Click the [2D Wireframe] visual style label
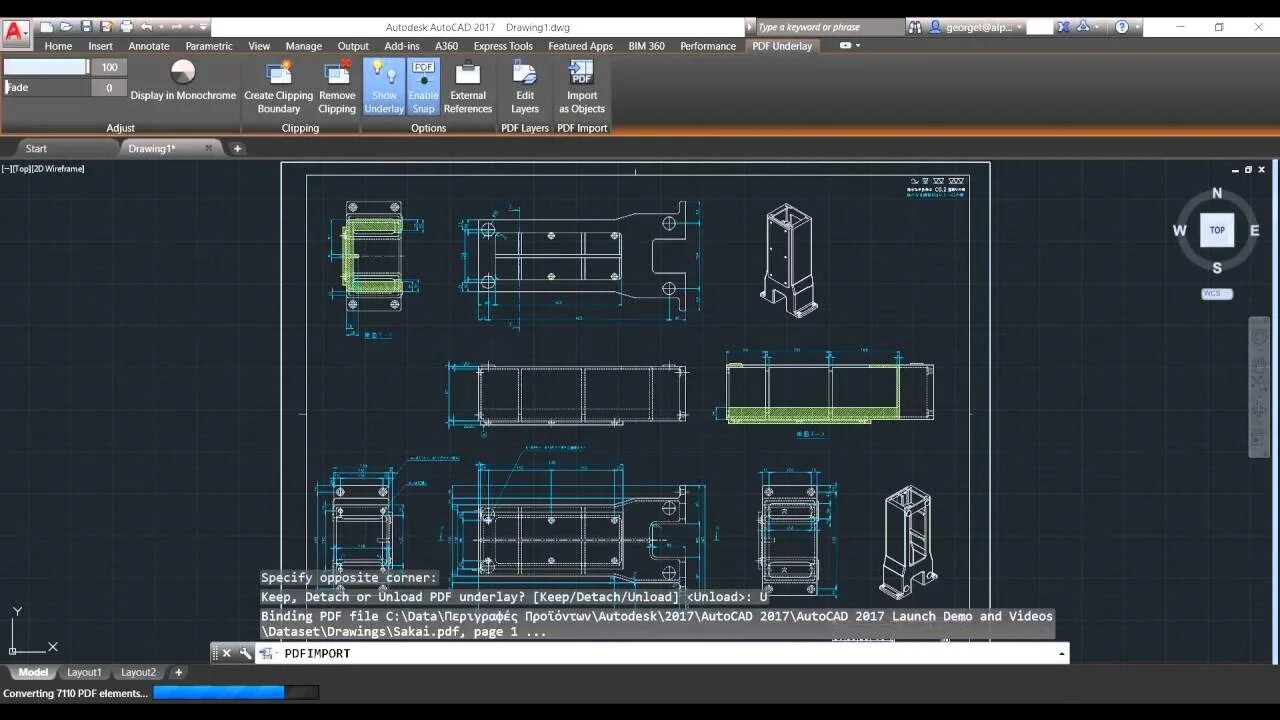This screenshot has height=720, width=1280. 58,169
